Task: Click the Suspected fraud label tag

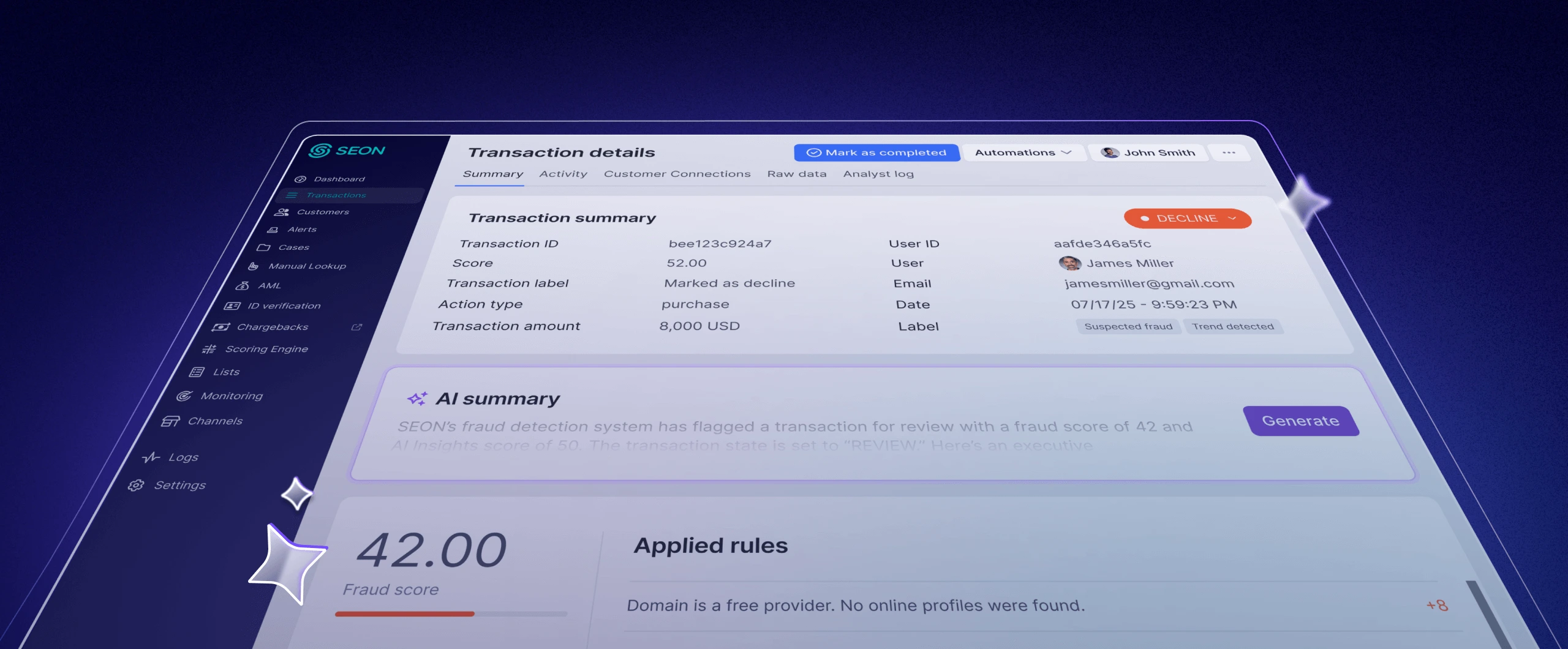Action: click(x=1128, y=326)
